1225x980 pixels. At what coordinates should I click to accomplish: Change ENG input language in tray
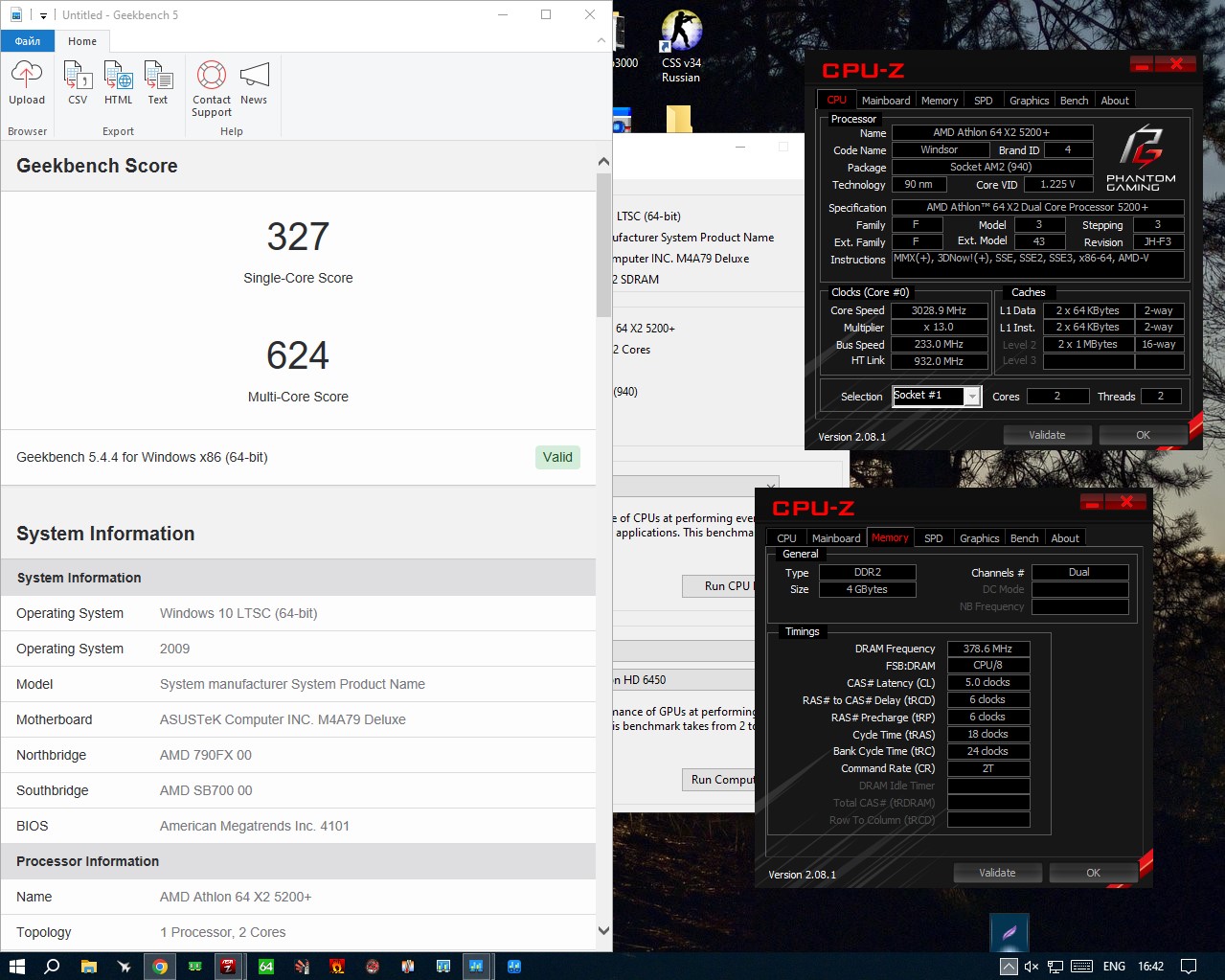click(1114, 967)
